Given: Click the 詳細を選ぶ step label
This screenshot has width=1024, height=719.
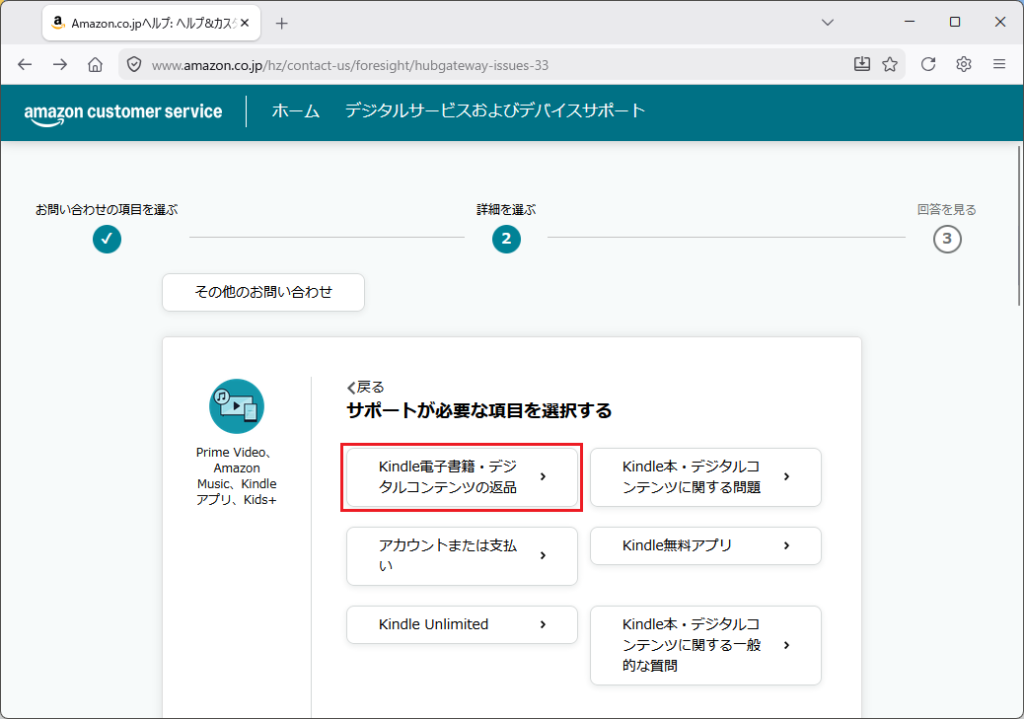Looking at the screenshot, I should (x=506, y=210).
